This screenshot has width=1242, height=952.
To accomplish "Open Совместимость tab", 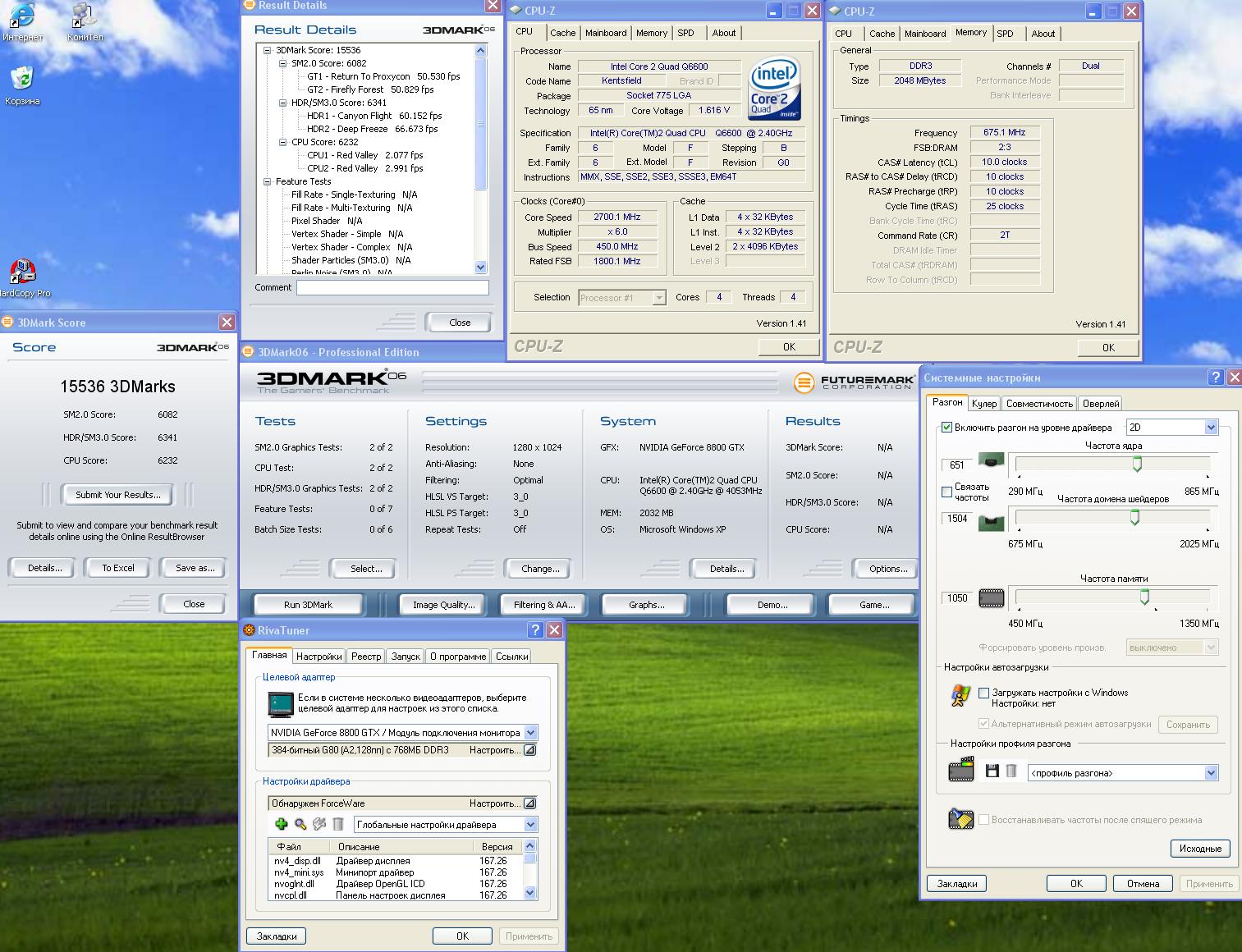I will pyautogui.click(x=1039, y=403).
